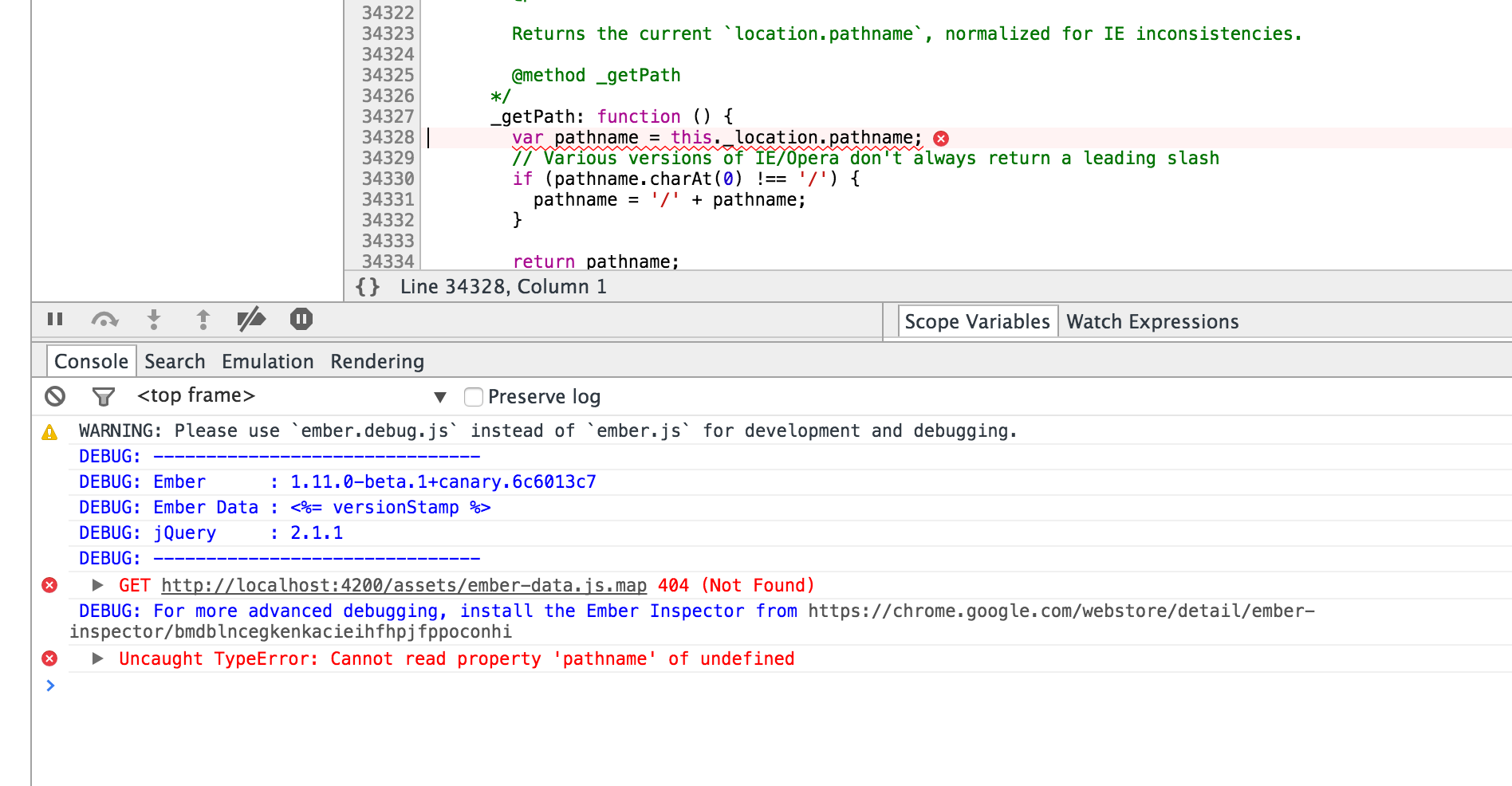This screenshot has height=786, width=1512.
Task: Set breakpoint on line number 34330
Action: (388, 179)
